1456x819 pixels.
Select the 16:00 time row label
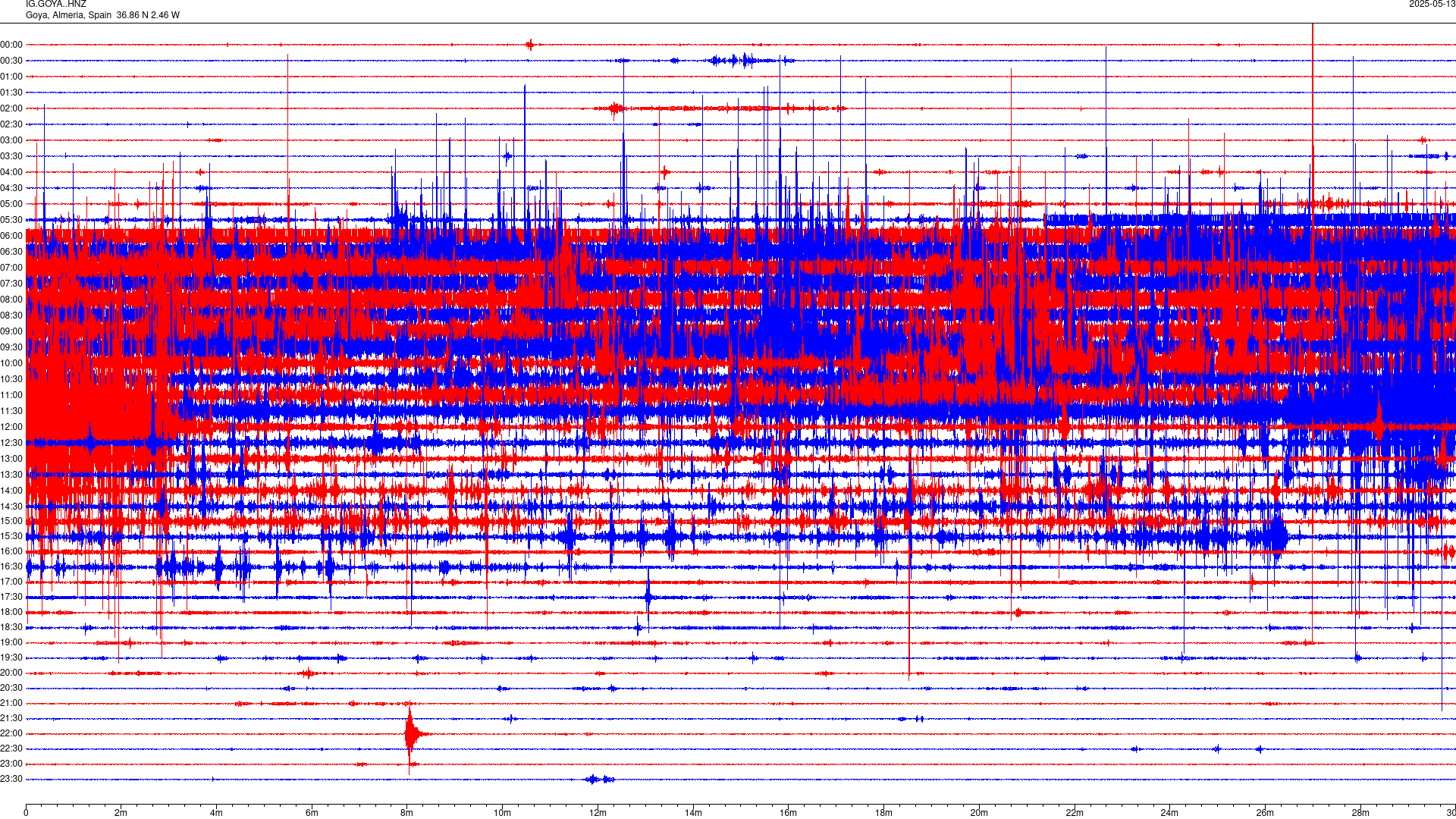pos(11,551)
